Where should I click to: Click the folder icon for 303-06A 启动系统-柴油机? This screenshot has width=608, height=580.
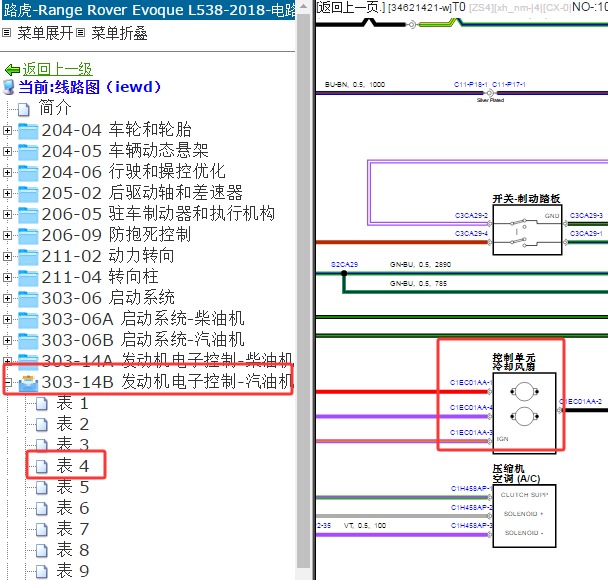28,320
